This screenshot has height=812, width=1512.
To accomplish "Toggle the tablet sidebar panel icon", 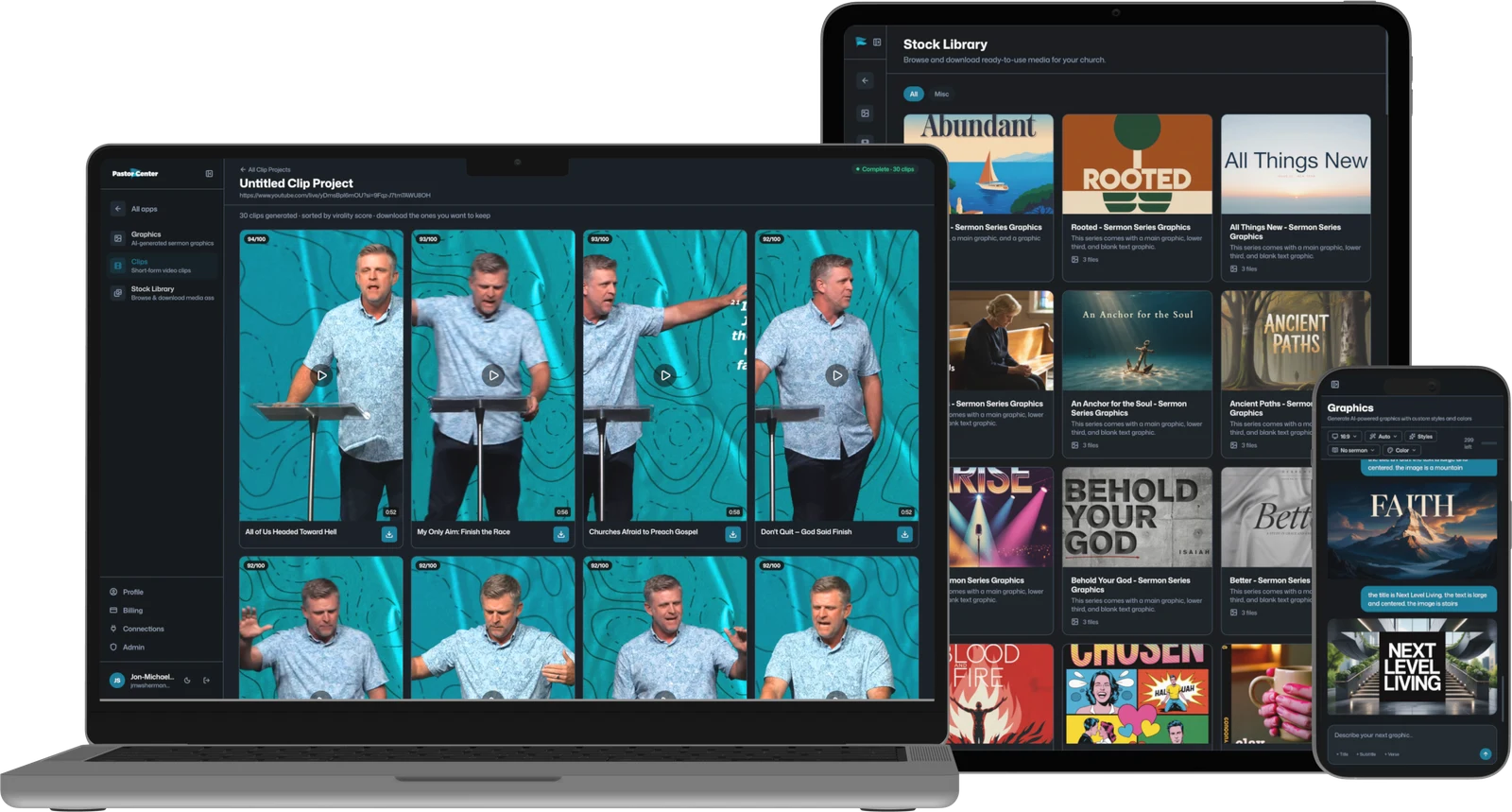I will click(x=877, y=42).
